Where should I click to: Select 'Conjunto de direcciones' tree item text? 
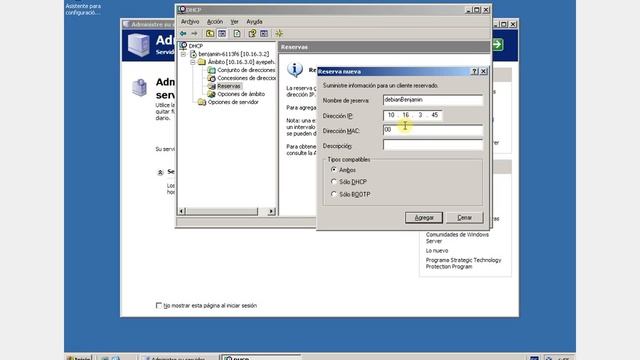tap(246, 70)
